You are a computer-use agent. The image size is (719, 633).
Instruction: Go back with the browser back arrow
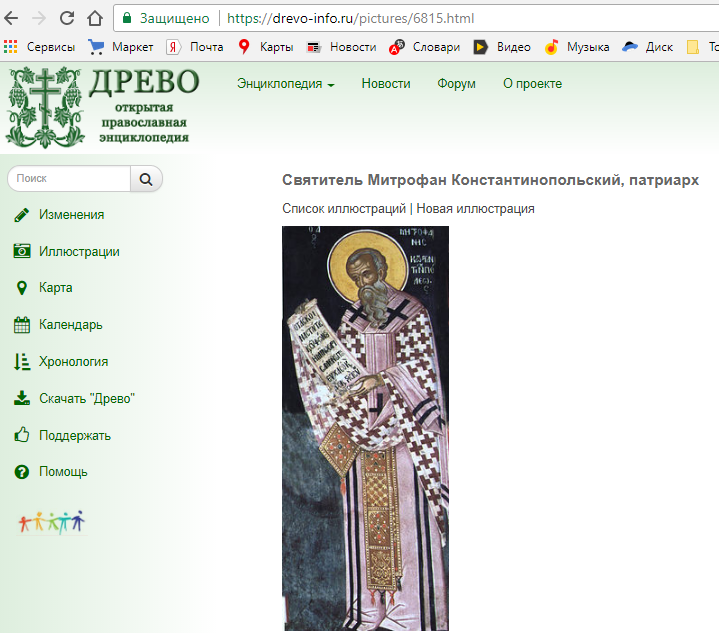[11, 18]
